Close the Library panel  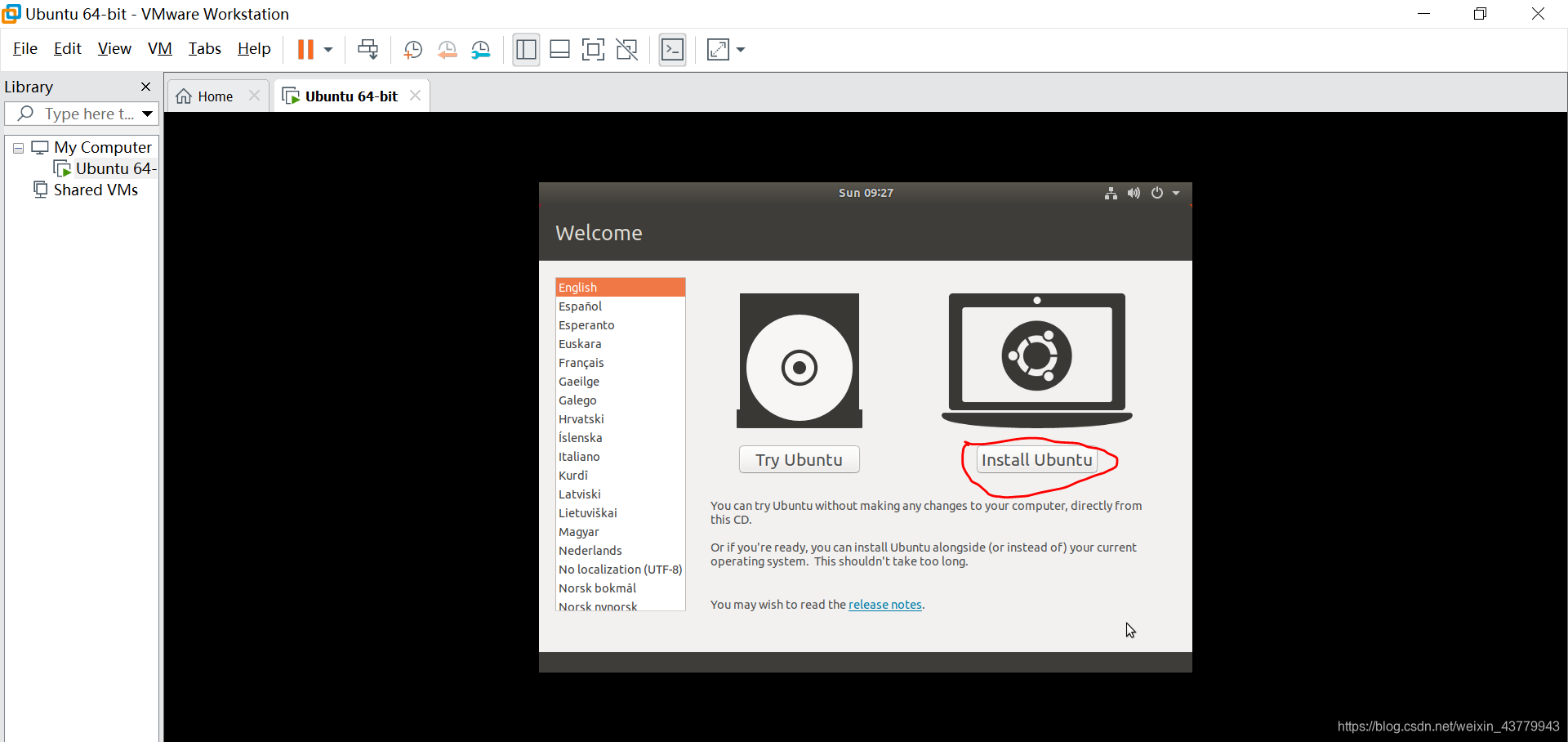145,87
